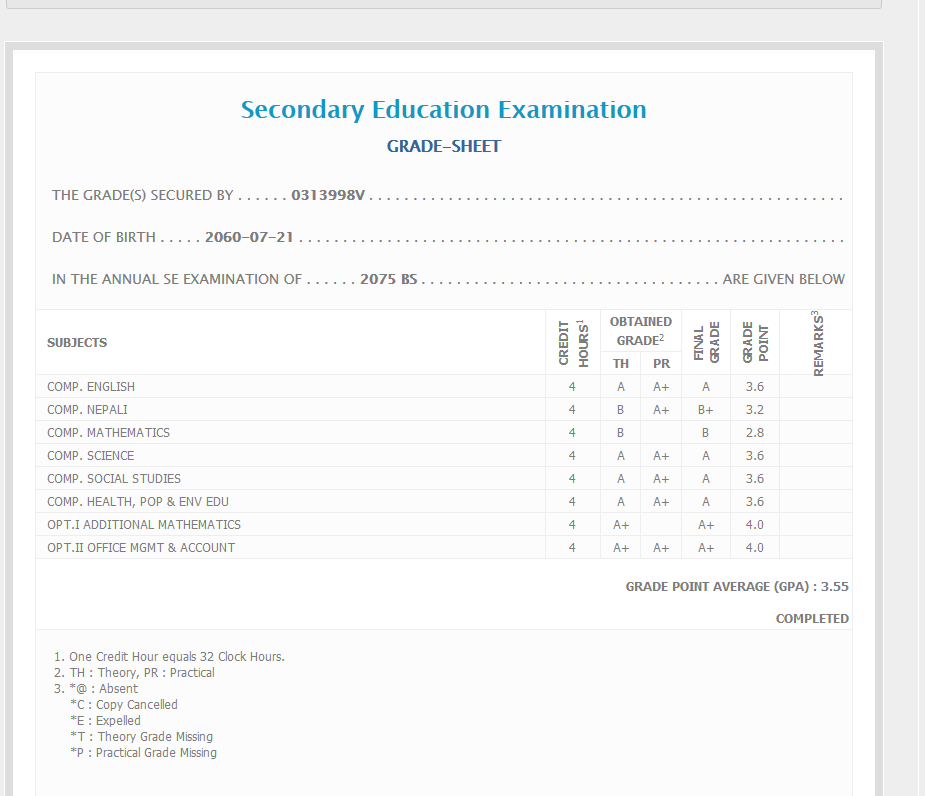
Task: Click the 3.2 grade point for COMP. NEPALI
Action: pos(754,410)
